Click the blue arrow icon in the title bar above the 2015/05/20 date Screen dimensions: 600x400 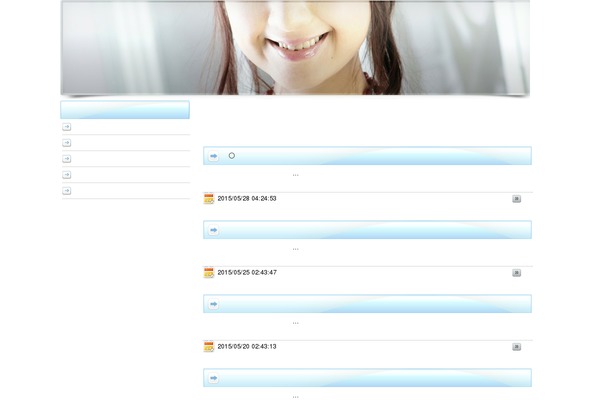coord(214,304)
